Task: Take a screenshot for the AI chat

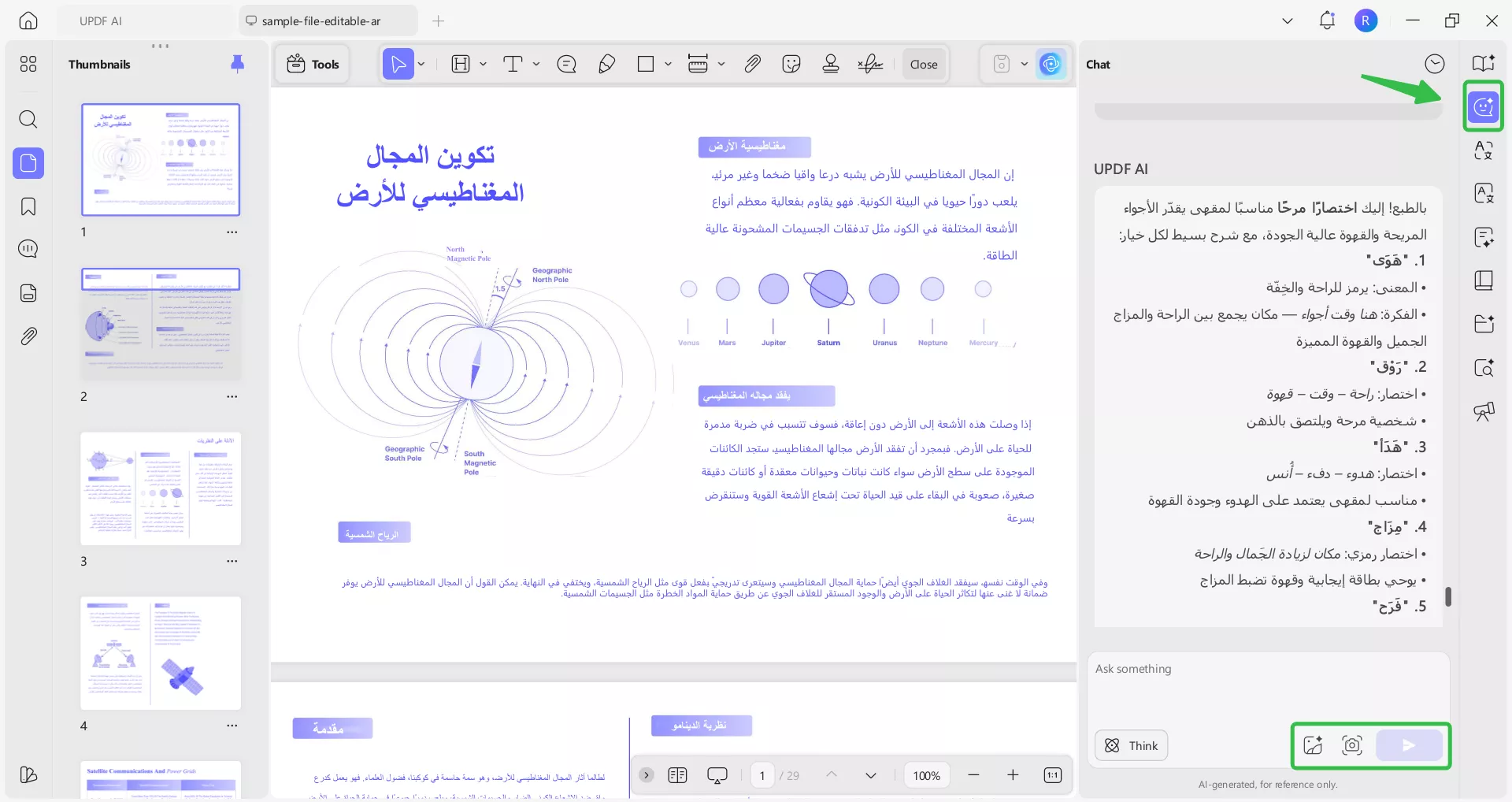Action: coord(1352,745)
